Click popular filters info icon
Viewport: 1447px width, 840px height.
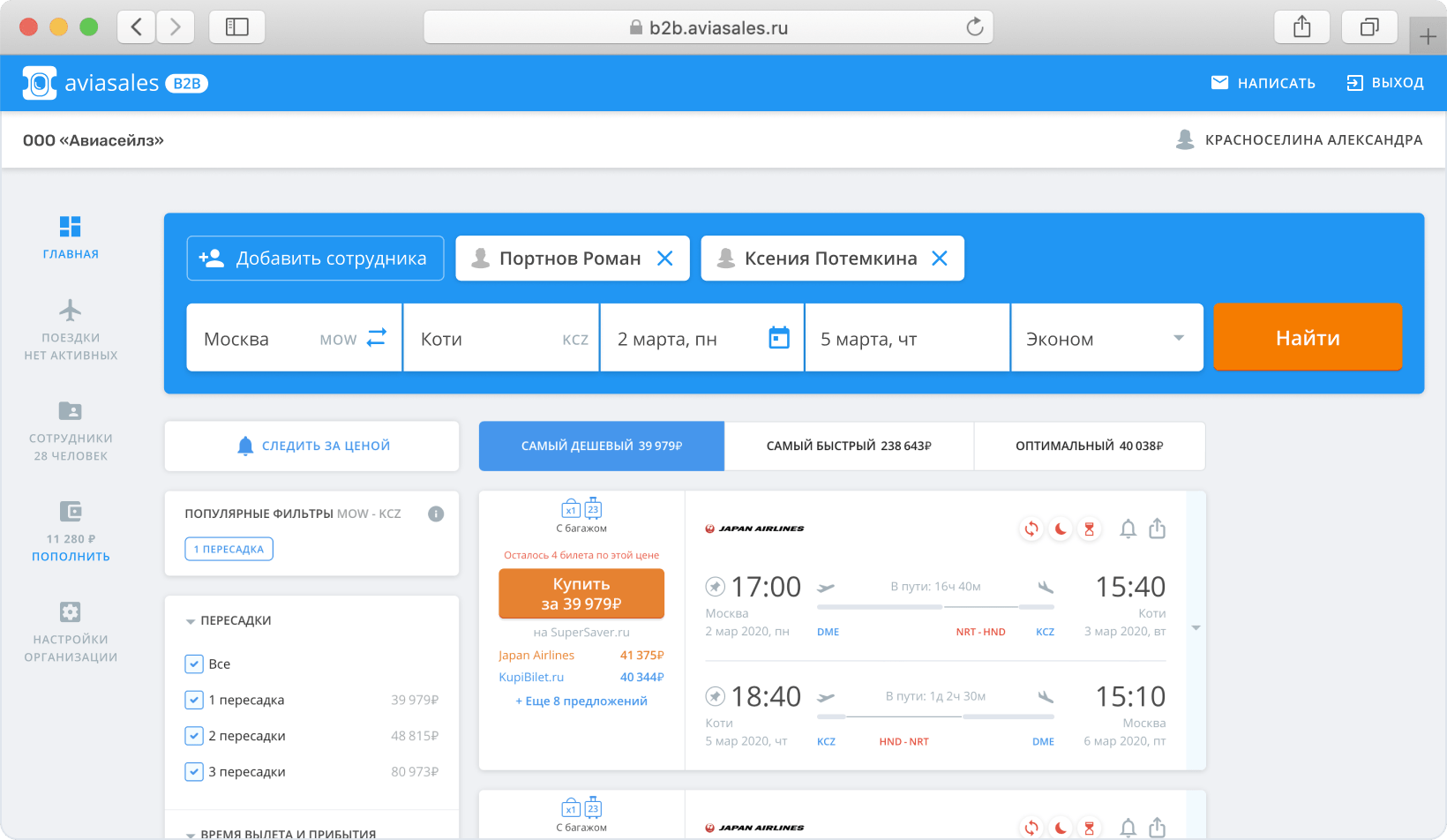[436, 514]
